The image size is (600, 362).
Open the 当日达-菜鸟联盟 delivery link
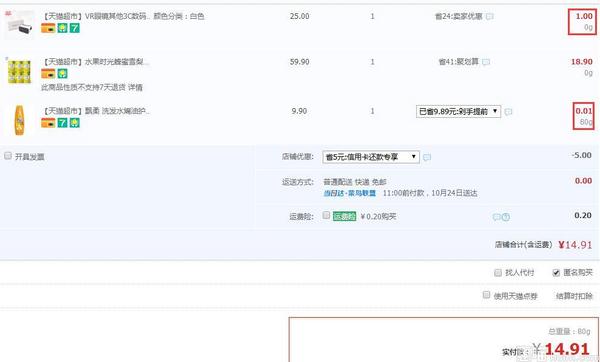click(350, 193)
